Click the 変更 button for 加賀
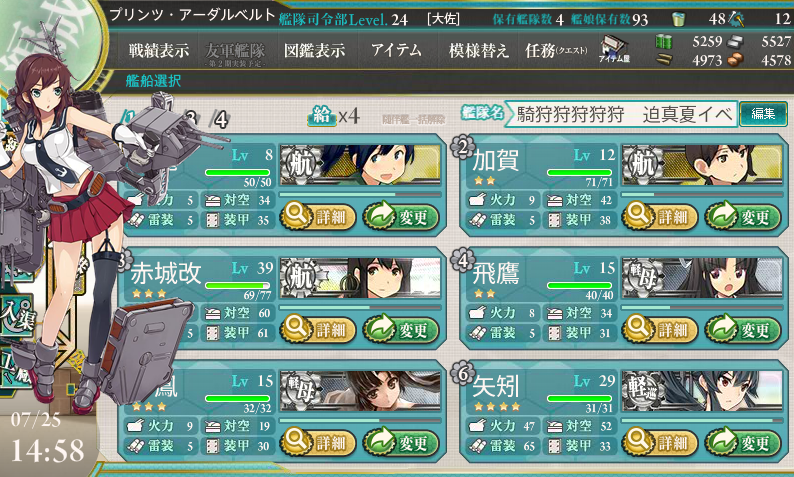 (743, 217)
